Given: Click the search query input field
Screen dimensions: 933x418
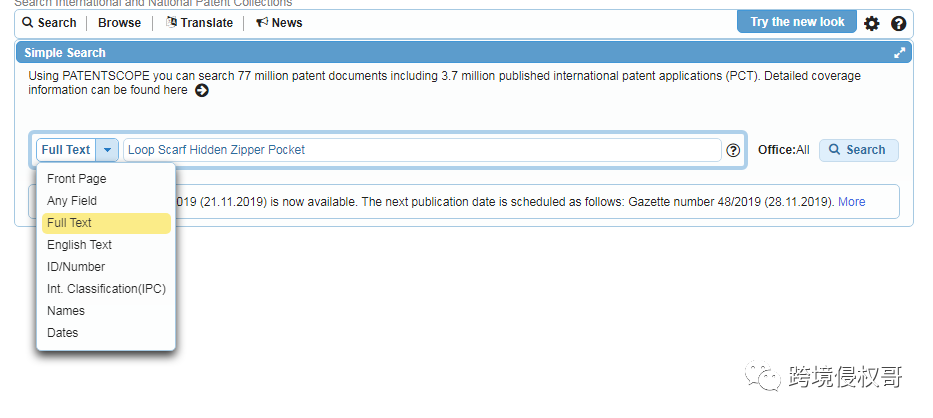Looking at the screenshot, I should (422, 150).
